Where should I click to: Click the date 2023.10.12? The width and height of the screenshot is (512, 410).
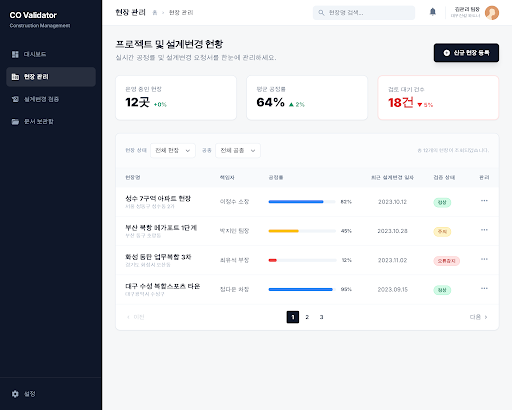click(392, 202)
